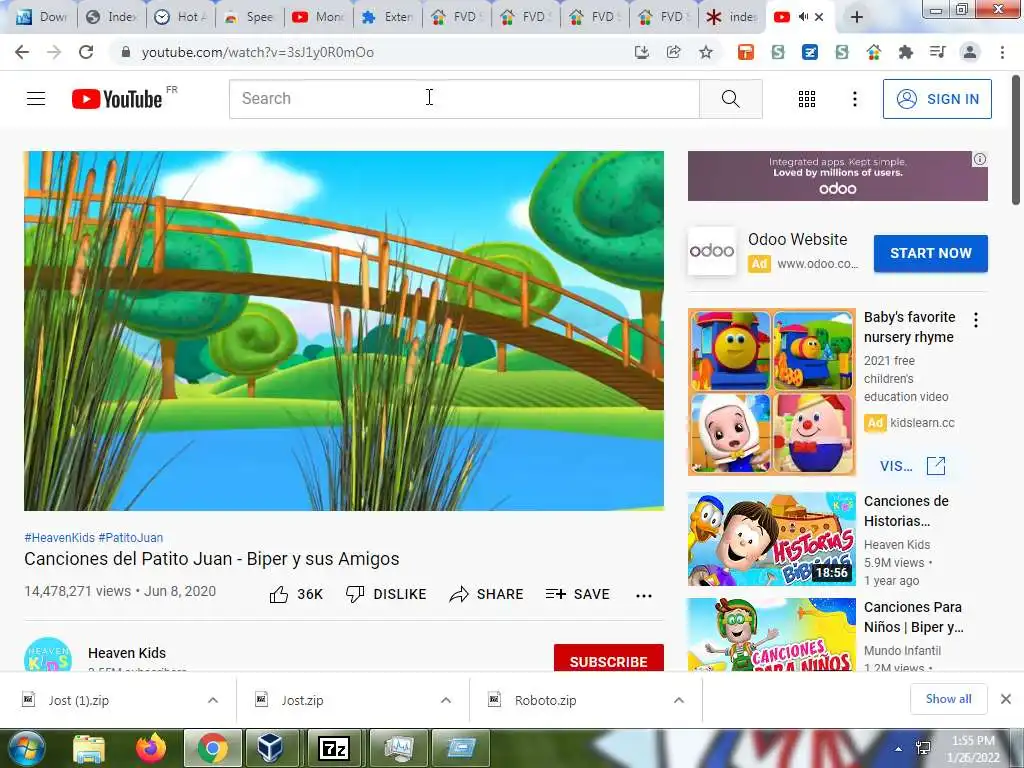Click the FVD house extension icon in toolbar
This screenshot has height=768, width=1024.
coord(874,52)
